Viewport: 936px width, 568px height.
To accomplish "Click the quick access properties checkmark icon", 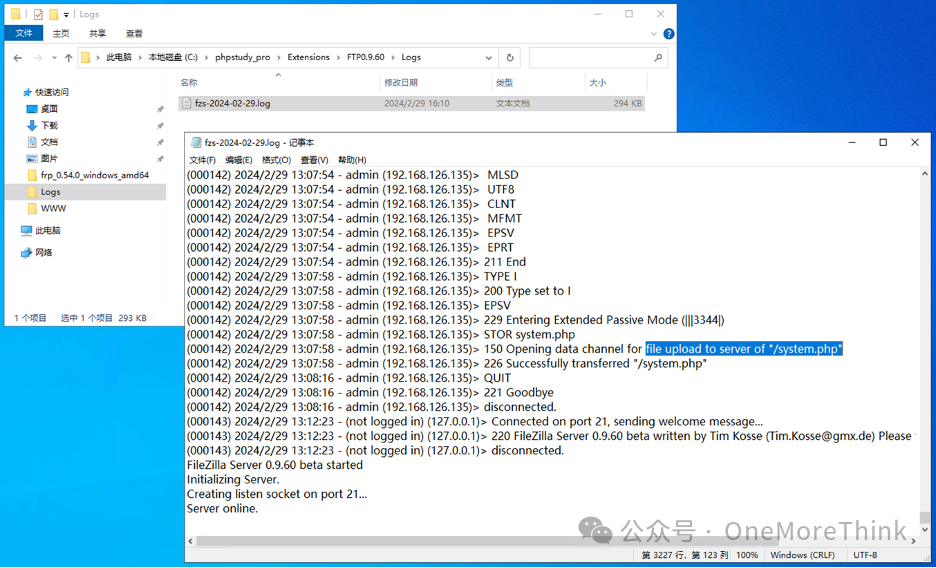I will pyautogui.click(x=38, y=14).
